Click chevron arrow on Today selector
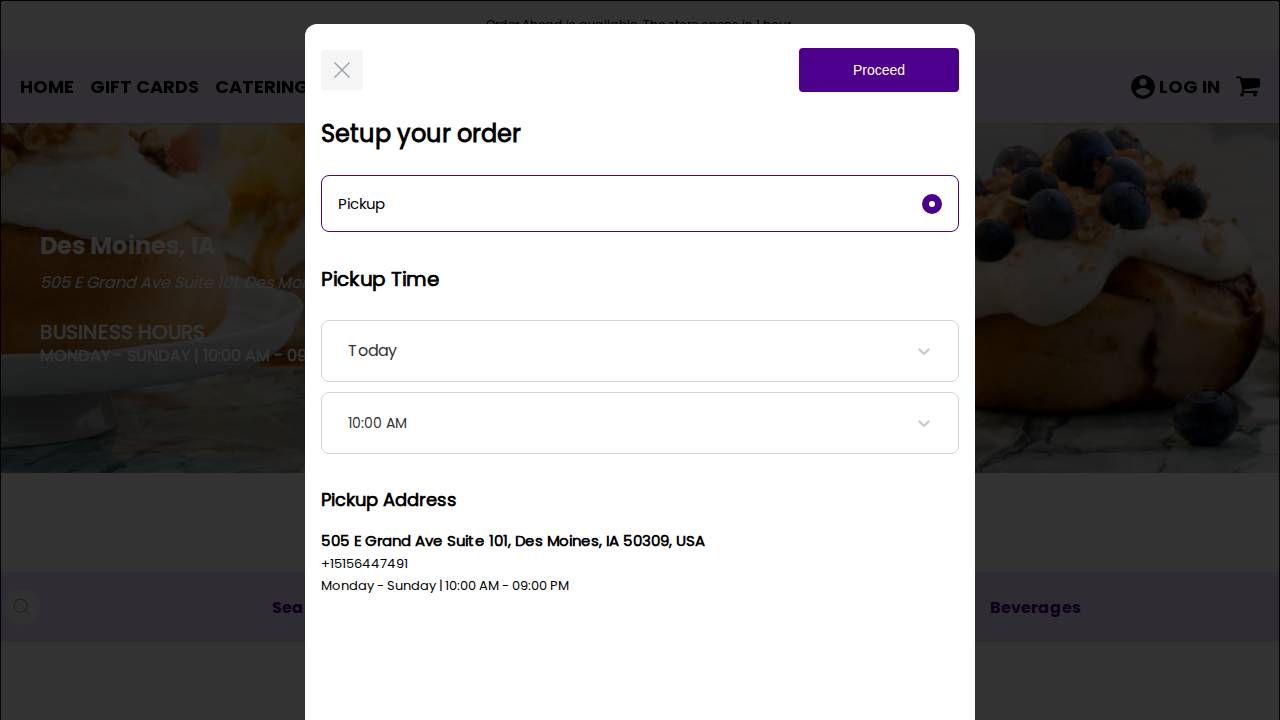Viewport: 1280px width, 720px height. (x=923, y=351)
